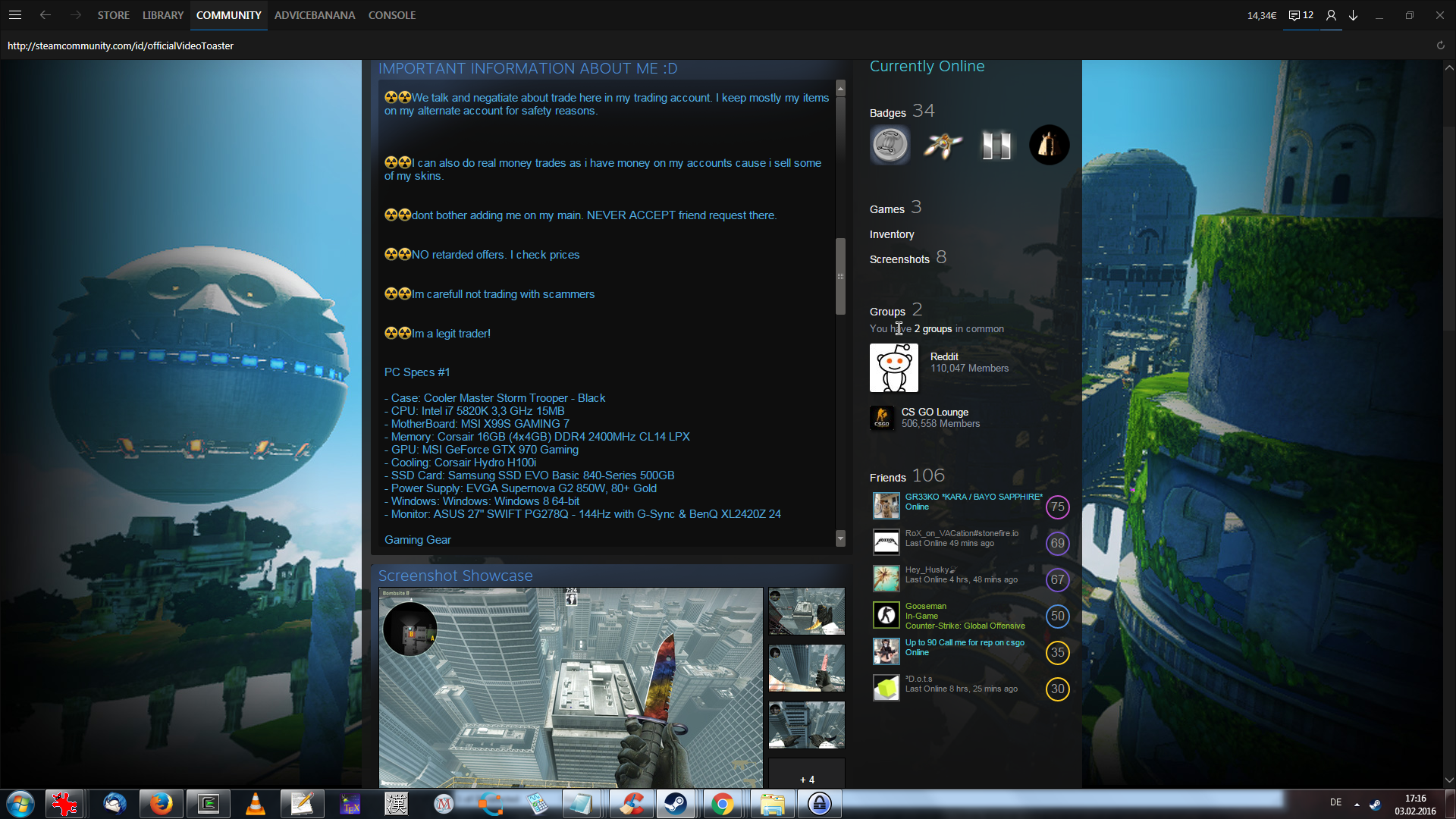Open the friends account icon
The height and width of the screenshot is (819, 1456).
pyautogui.click(x=1331, y=15)
